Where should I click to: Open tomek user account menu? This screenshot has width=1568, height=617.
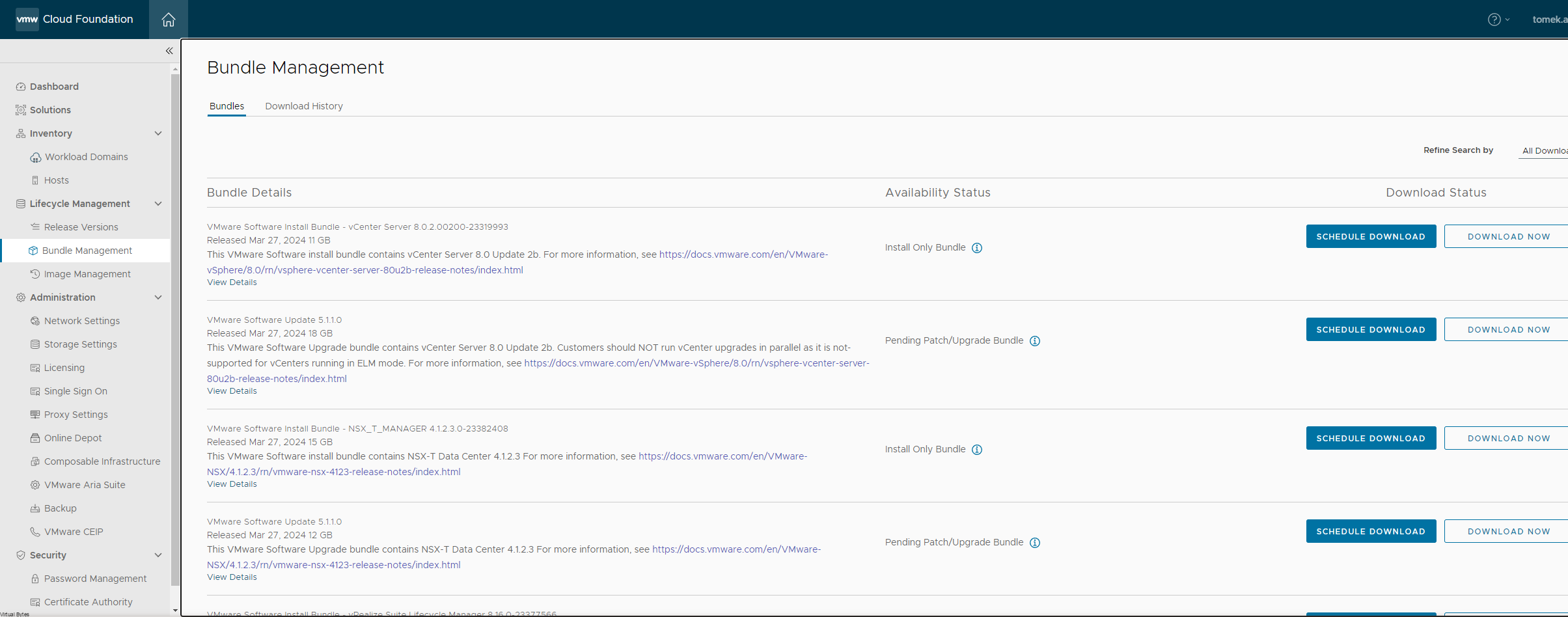pyautogui.click(x=1550, y=20)
